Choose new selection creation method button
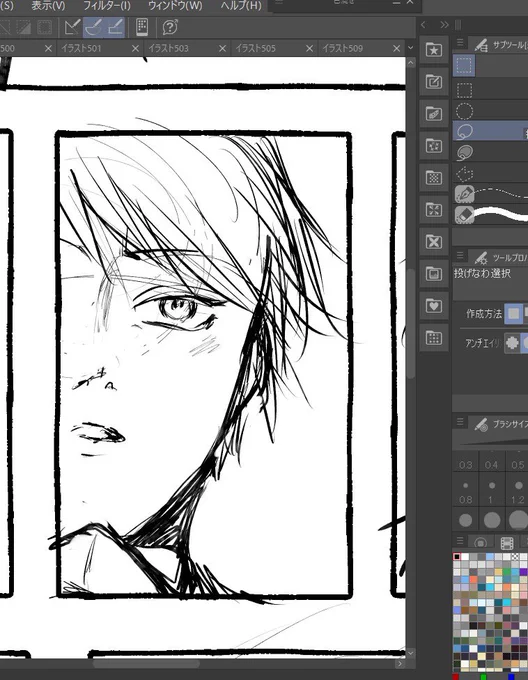 [x=513, y=313]
